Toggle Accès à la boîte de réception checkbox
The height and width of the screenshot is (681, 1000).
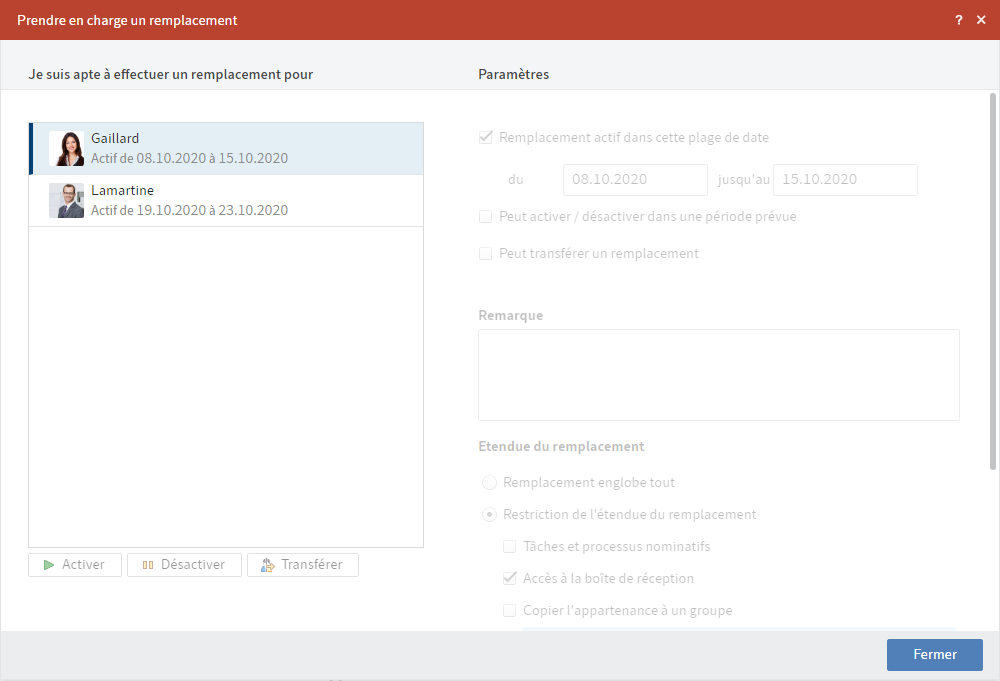point(510,578)
